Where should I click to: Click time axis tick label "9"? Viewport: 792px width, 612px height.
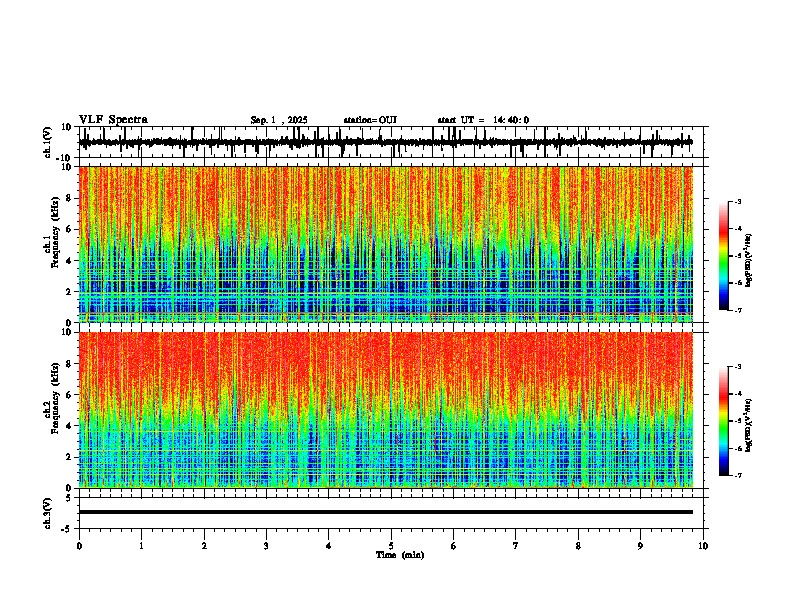coord(640,546)
